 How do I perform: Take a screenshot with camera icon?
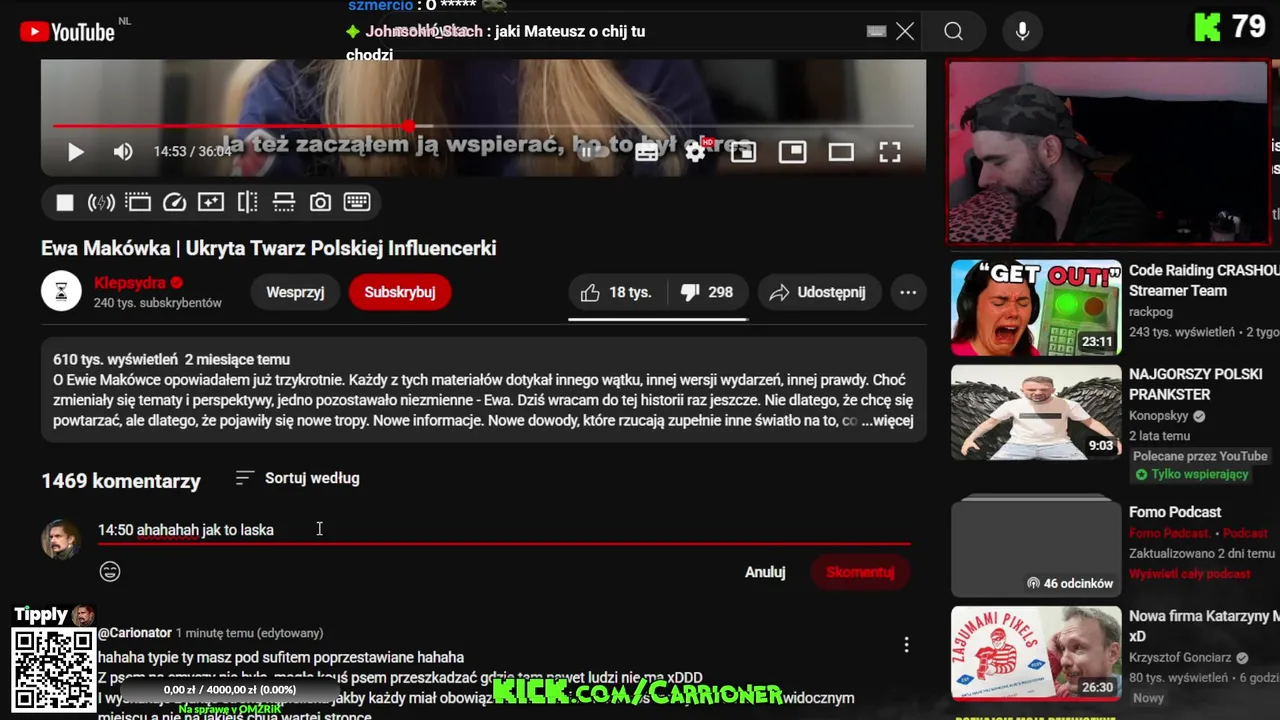[x=320, y=203]
